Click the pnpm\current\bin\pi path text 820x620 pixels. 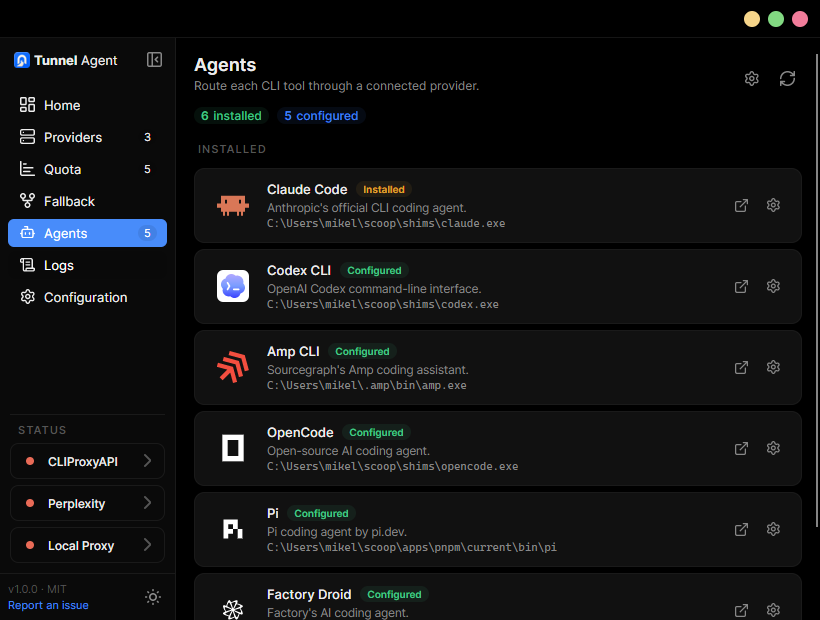point(412,547)
